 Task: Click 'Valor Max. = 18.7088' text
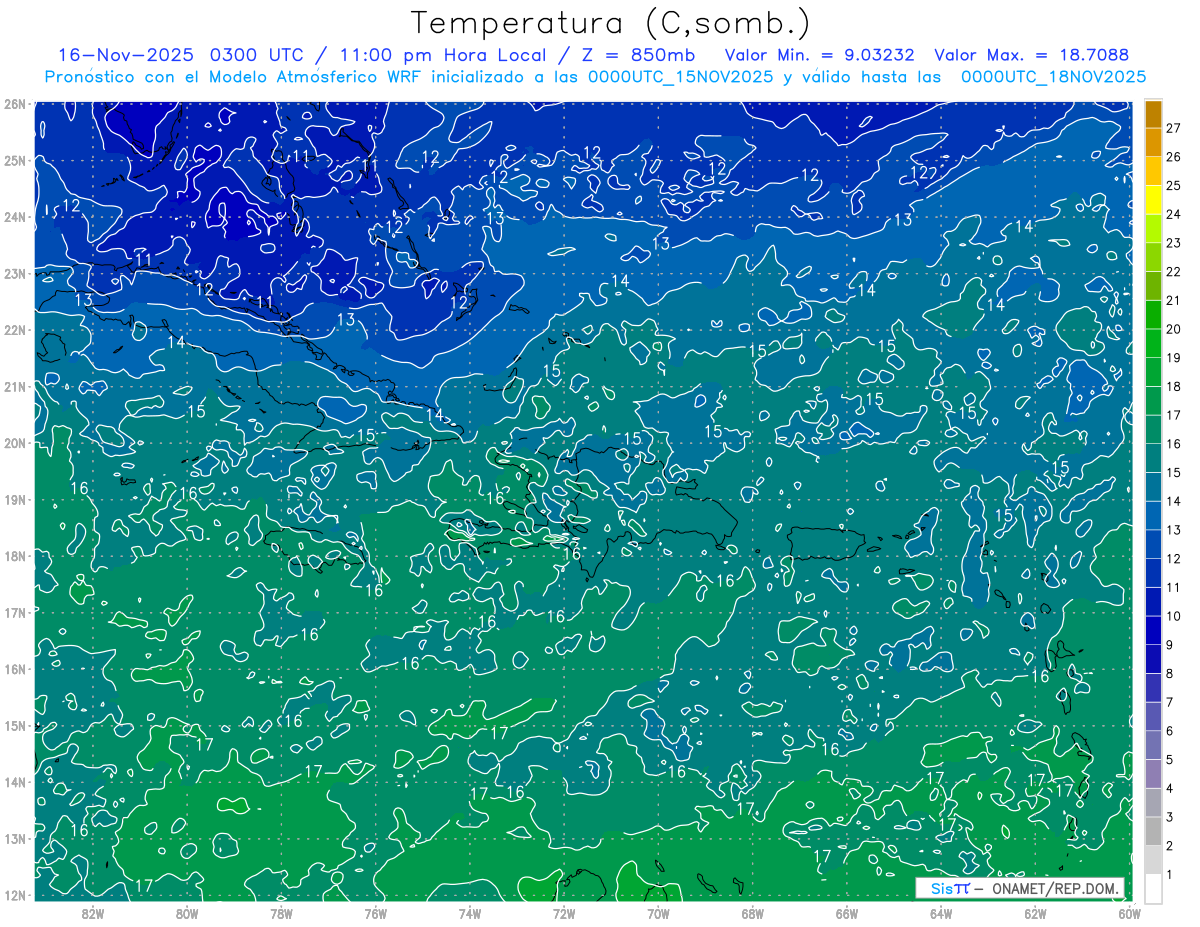coord(1032,54)
